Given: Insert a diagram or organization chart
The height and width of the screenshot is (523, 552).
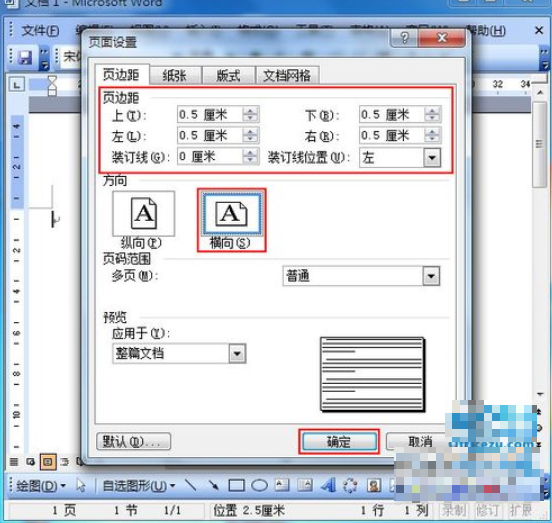Looking at the screenshot, I should point(350,486).
